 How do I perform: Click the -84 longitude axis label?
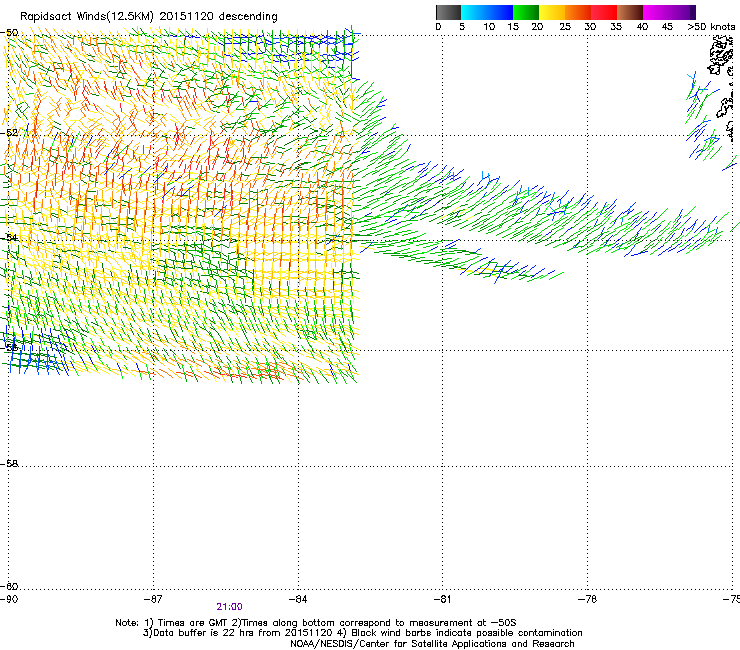pyautogui.click(x=298, y=599)
